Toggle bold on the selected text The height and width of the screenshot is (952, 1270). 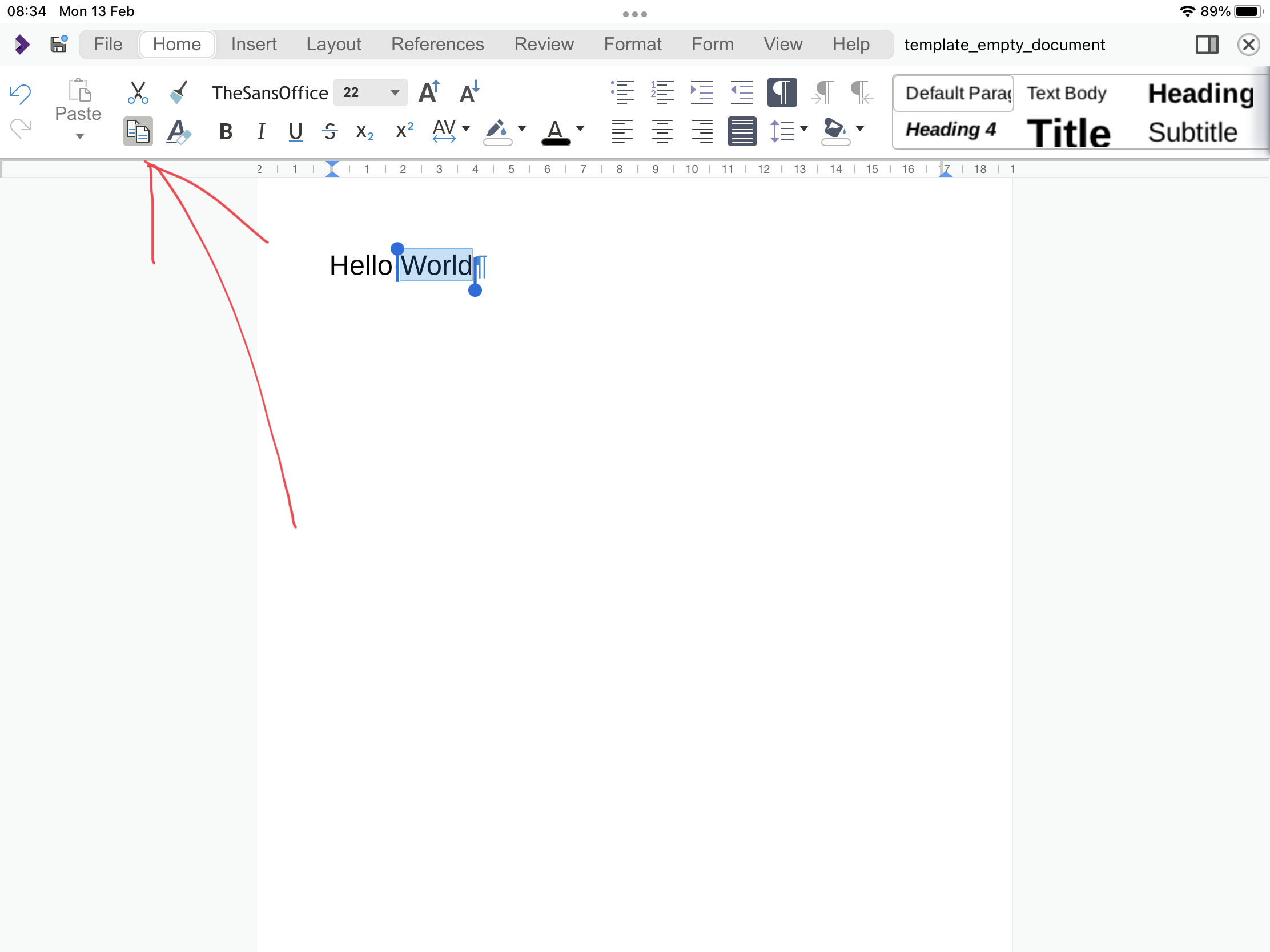tap(225, 131)
